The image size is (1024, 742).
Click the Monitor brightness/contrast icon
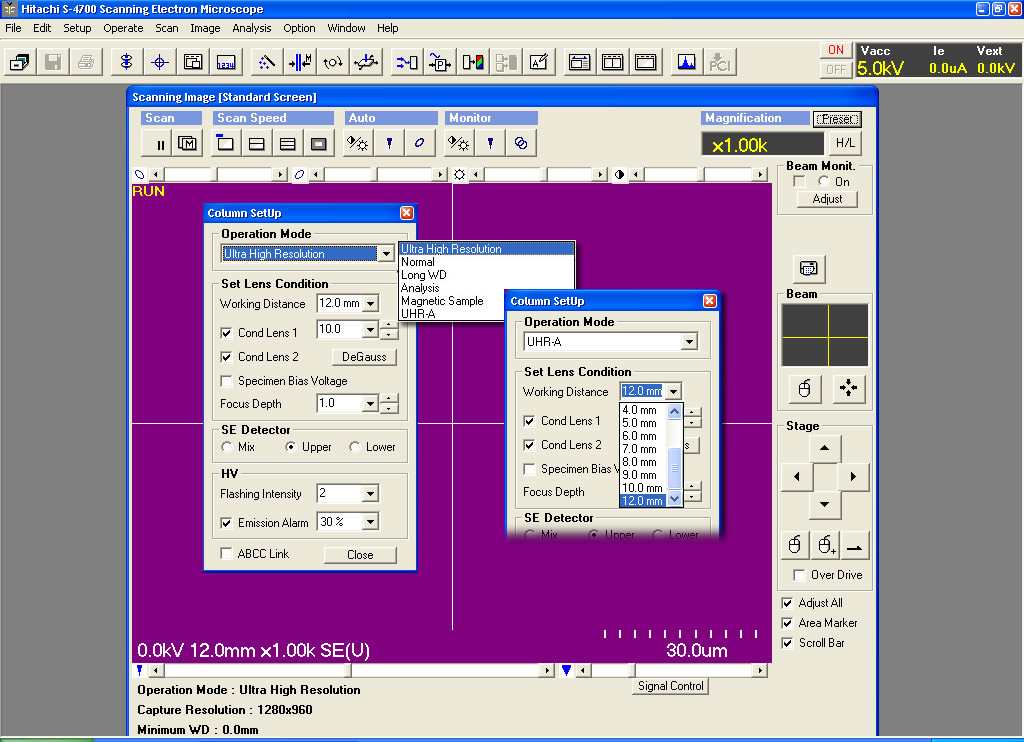(458, 144)
